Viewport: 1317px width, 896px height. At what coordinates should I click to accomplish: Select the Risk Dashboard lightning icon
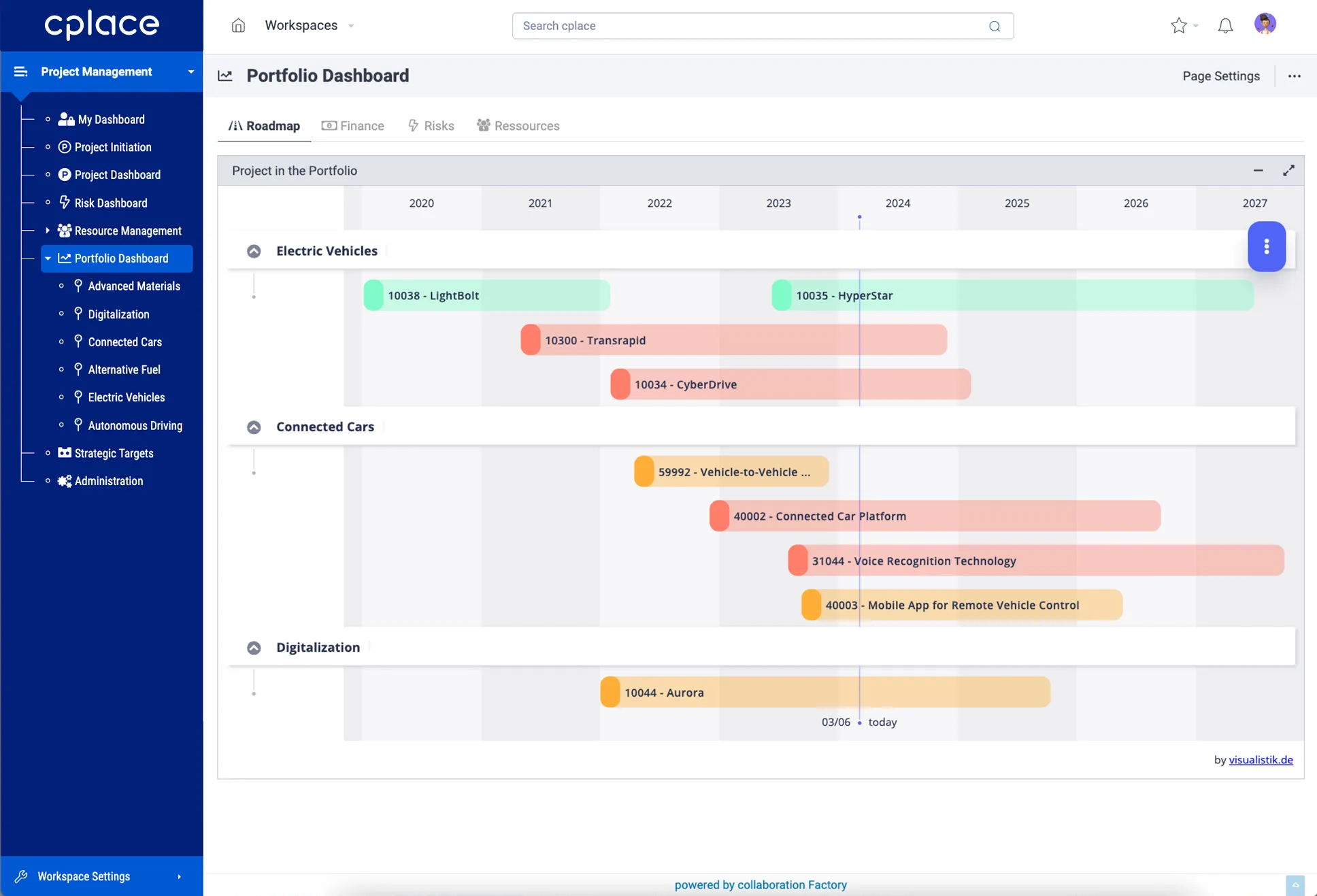coord(63,202)
